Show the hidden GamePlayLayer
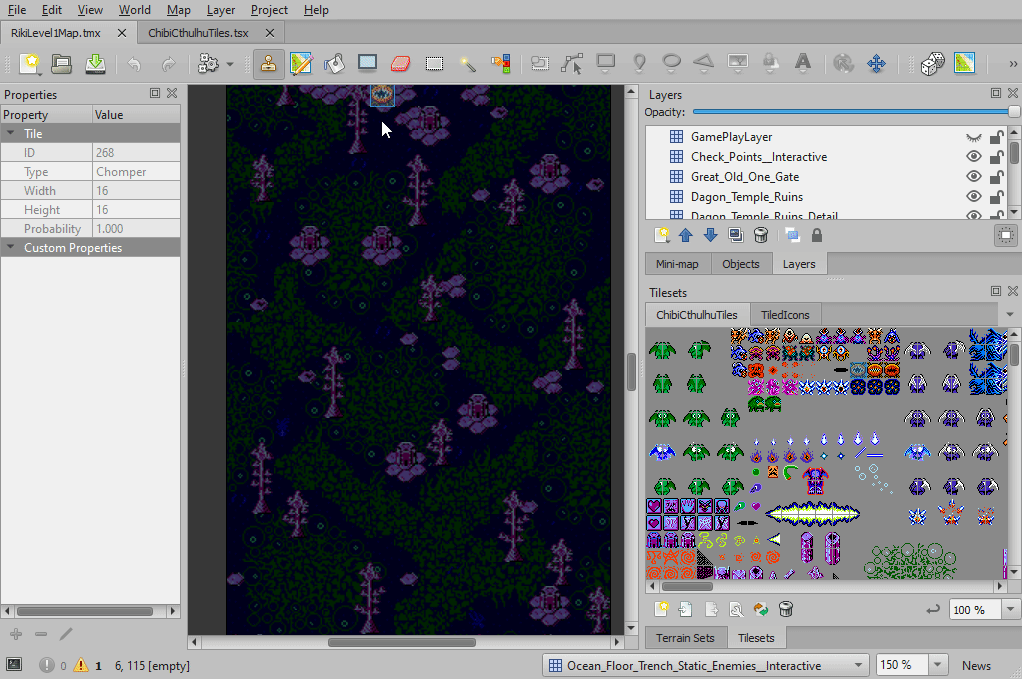 [973, 137]
